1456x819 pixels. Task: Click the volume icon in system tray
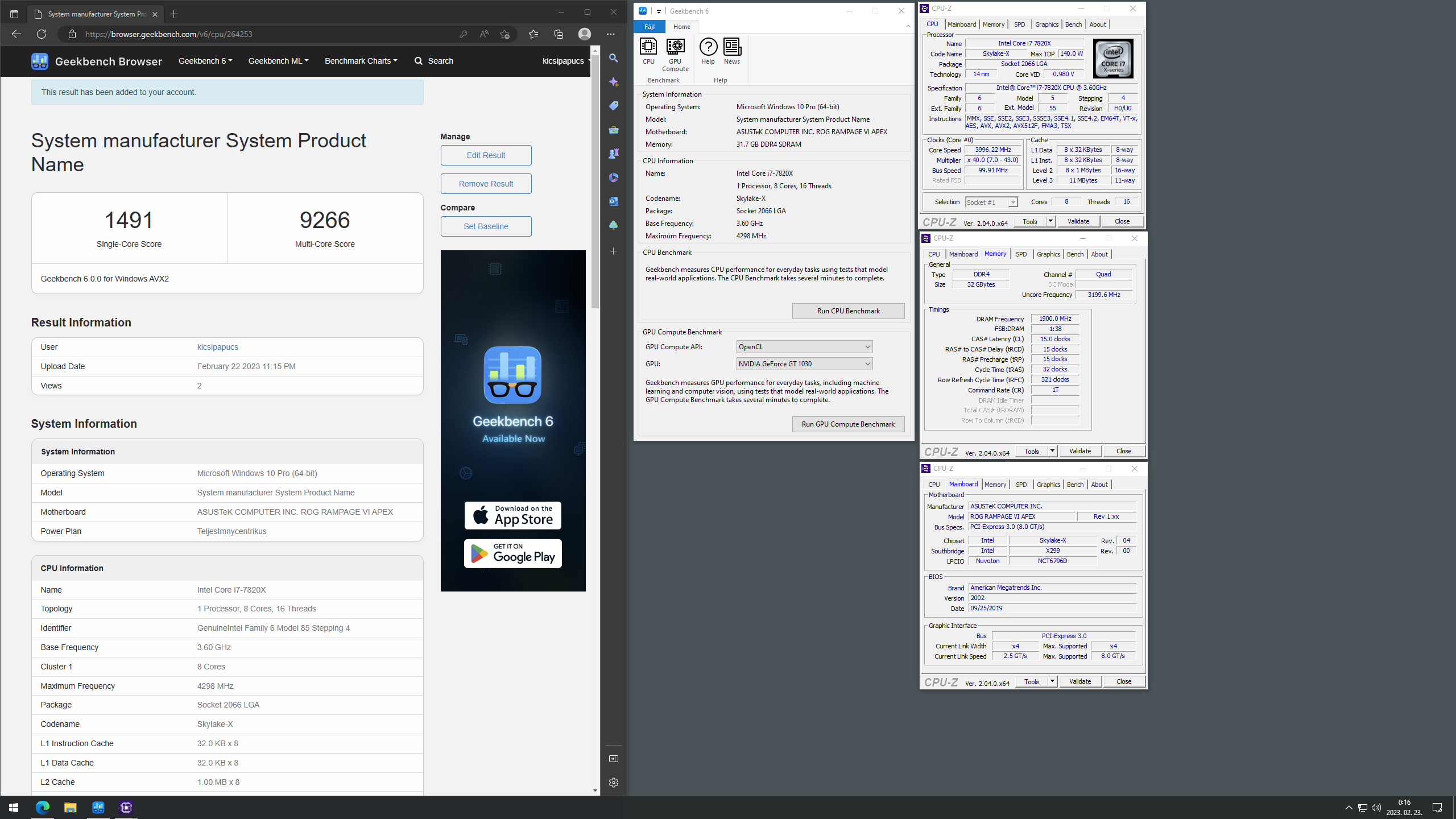tap(1376, 808)
